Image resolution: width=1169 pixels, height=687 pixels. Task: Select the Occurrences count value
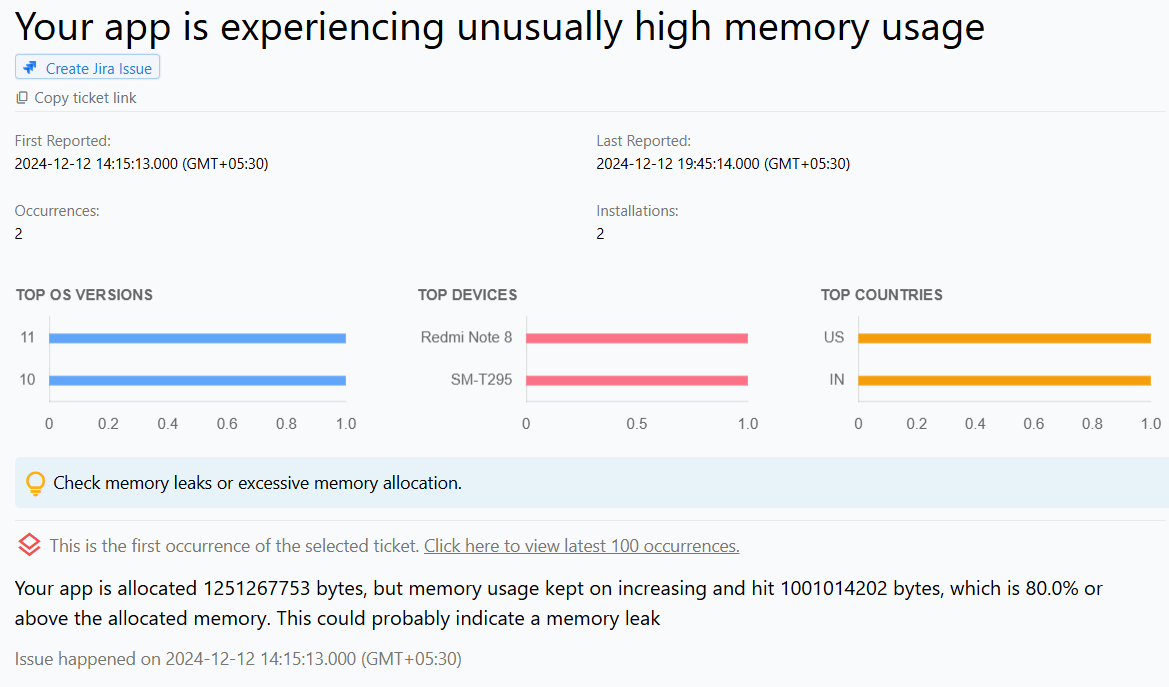17,233
